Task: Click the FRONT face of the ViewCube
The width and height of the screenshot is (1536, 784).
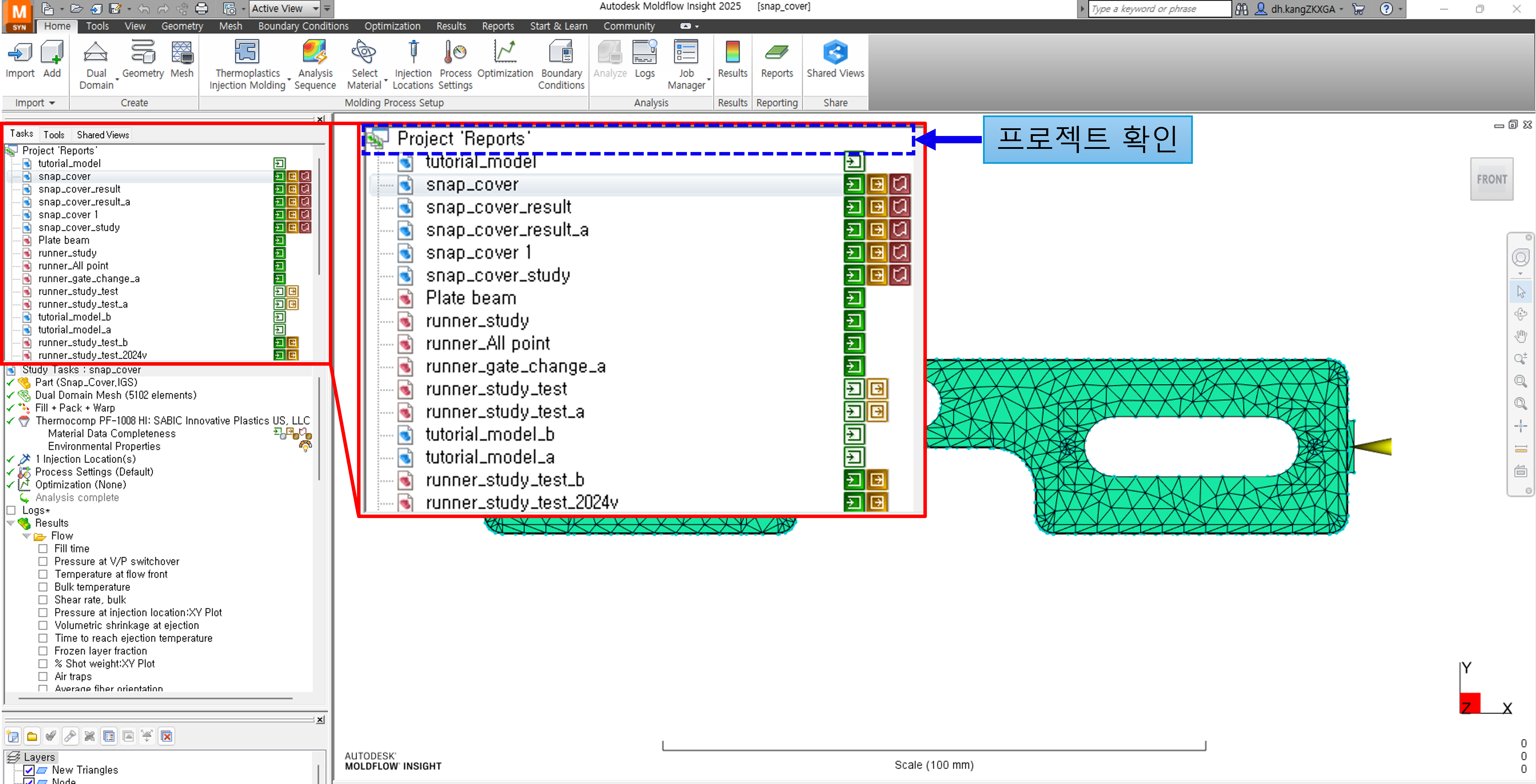Action: click(x=1492, y=179)
